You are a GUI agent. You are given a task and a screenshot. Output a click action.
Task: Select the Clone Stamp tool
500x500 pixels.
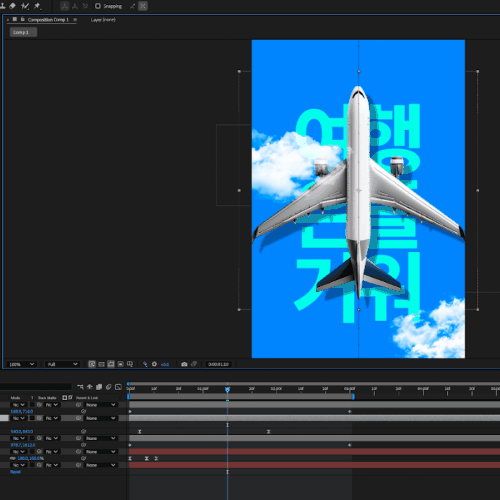3,6
